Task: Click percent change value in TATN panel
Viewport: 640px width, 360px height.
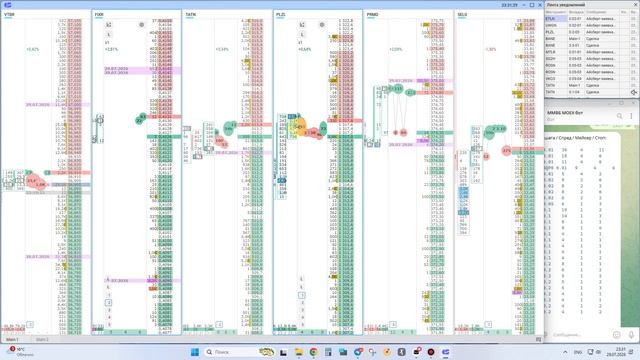Action: pyautogui.click(x=222, y=49)
